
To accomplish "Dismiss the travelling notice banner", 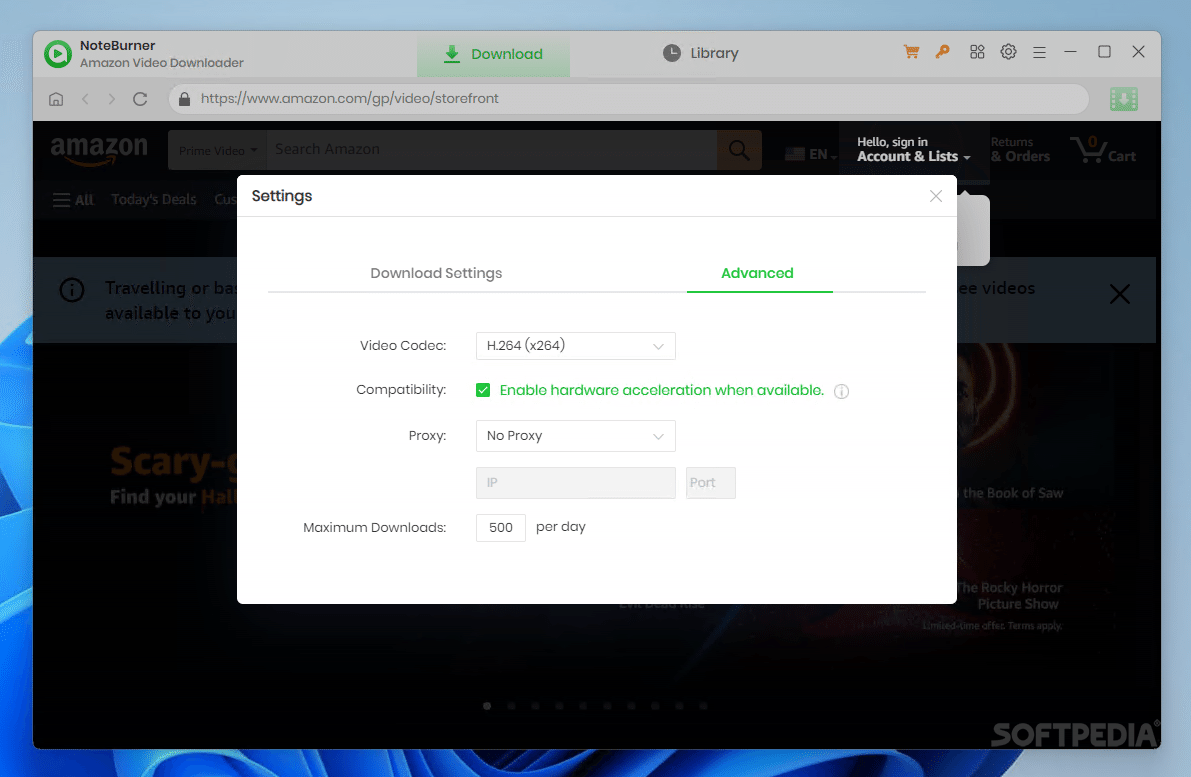I will point(1120,294).
